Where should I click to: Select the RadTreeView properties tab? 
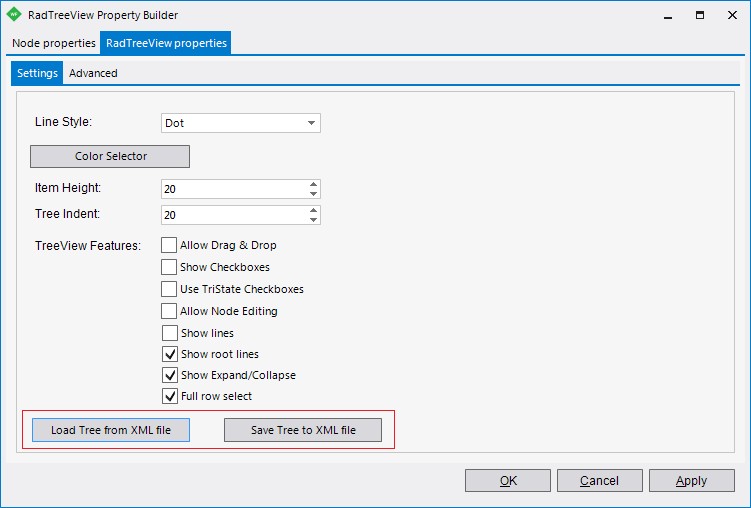pyautogui.click(x=166, y=43)
